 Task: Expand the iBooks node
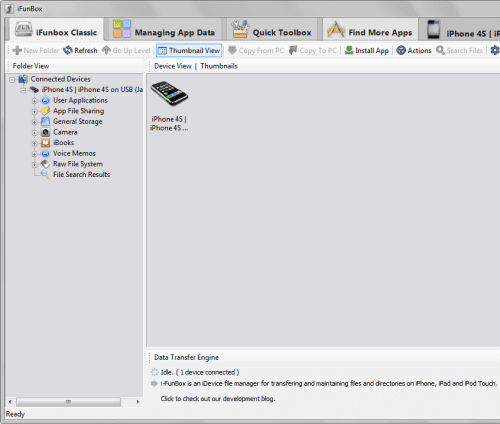point(34,143)
